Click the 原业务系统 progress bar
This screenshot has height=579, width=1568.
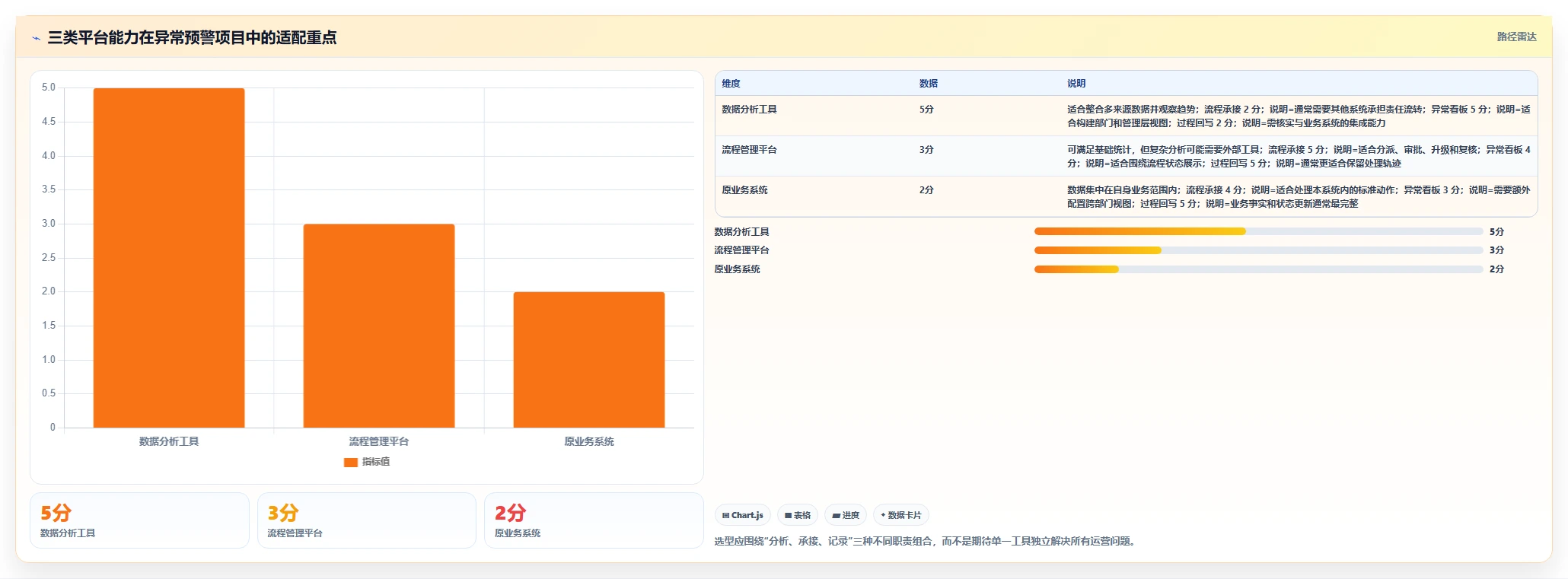point(1259,269)
